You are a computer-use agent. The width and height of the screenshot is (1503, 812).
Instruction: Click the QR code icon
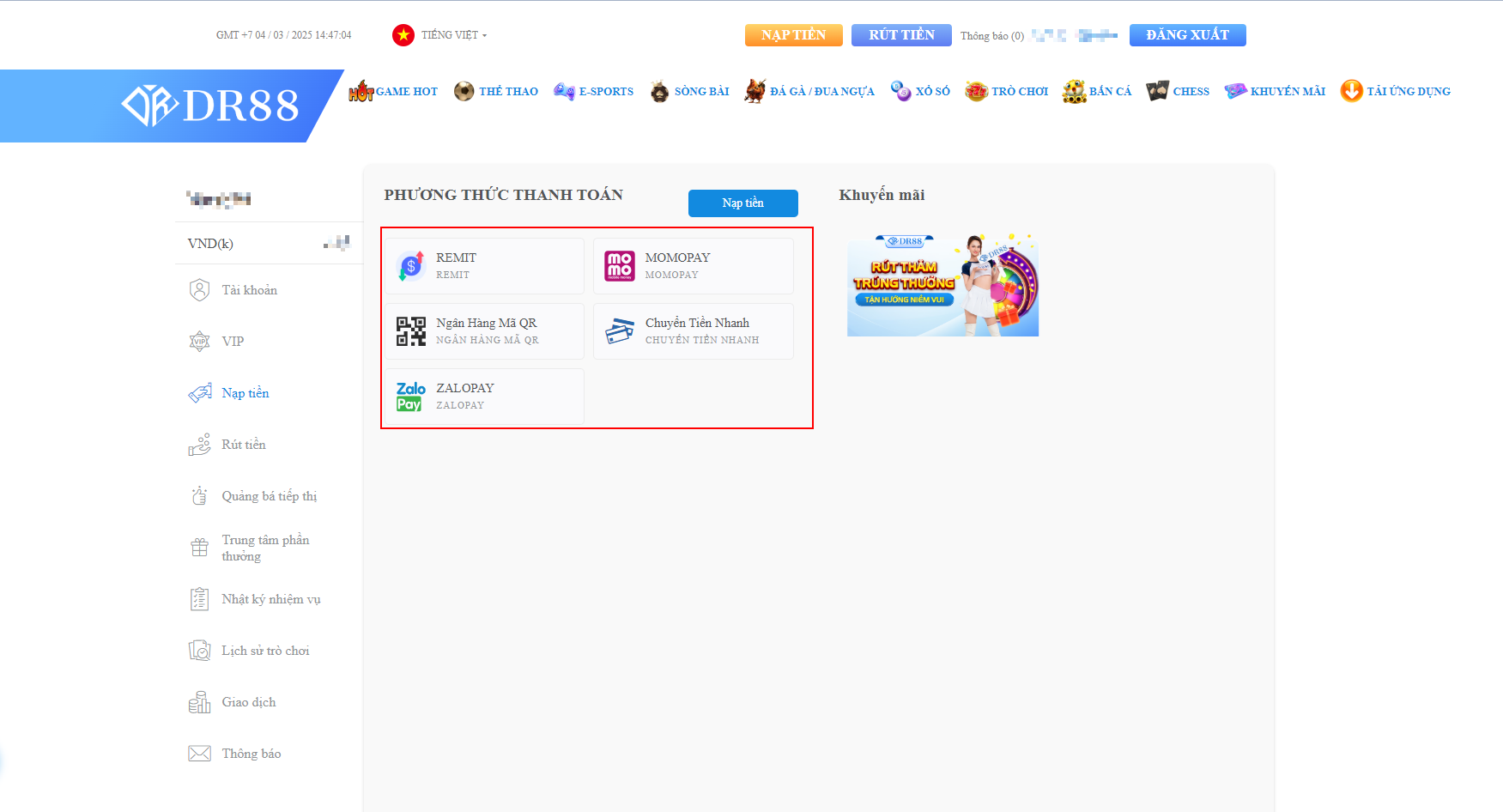pos(411,331)
